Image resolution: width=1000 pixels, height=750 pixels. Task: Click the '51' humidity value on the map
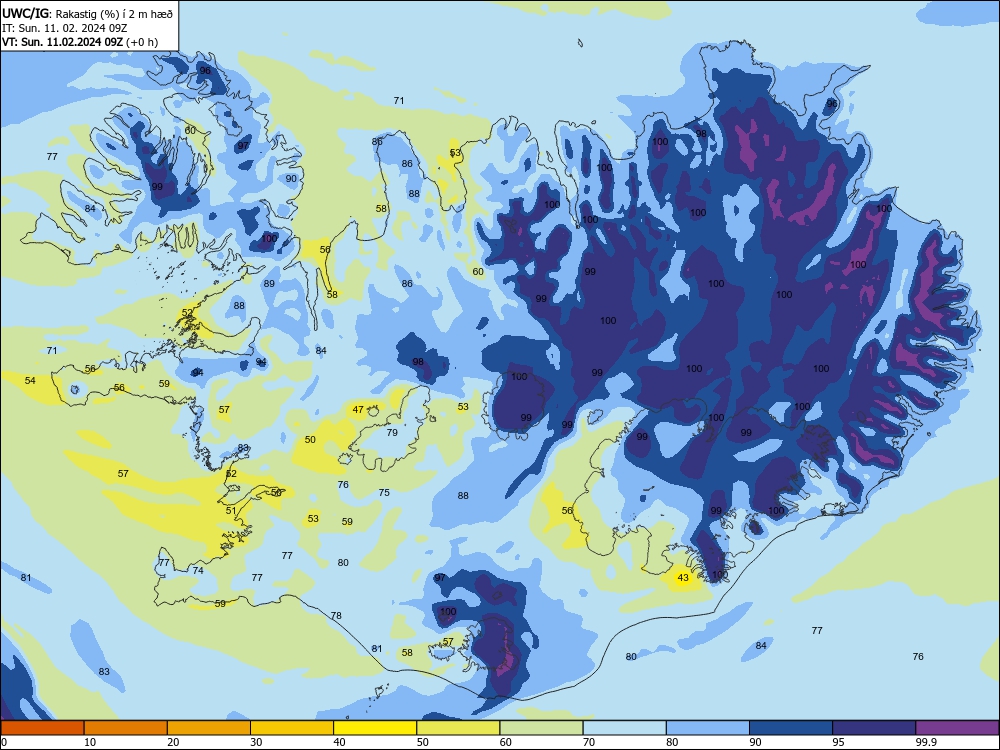(x=231, y=510)
